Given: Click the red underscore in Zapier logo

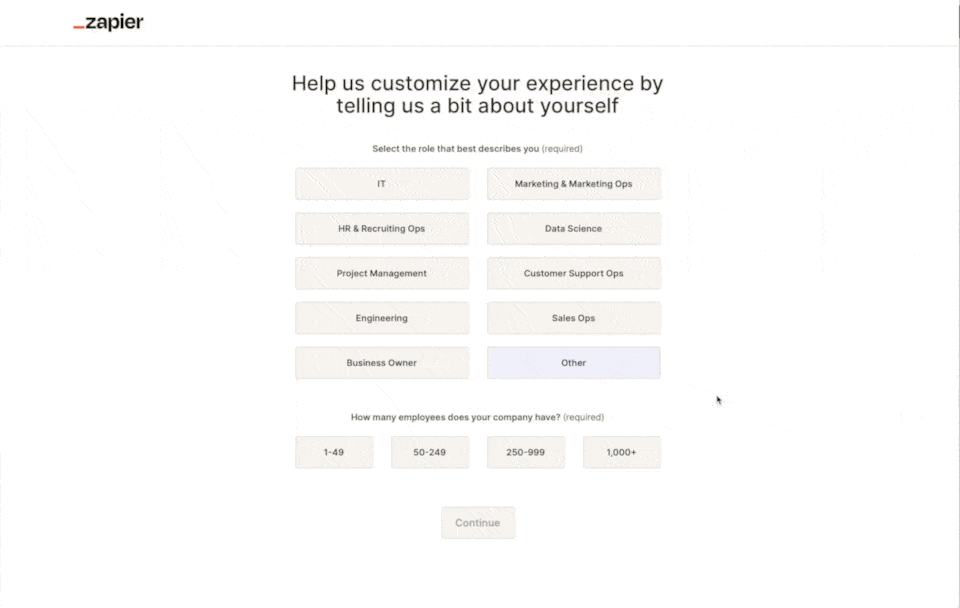Looking at the screenshot, I should (x=78, y=27).
